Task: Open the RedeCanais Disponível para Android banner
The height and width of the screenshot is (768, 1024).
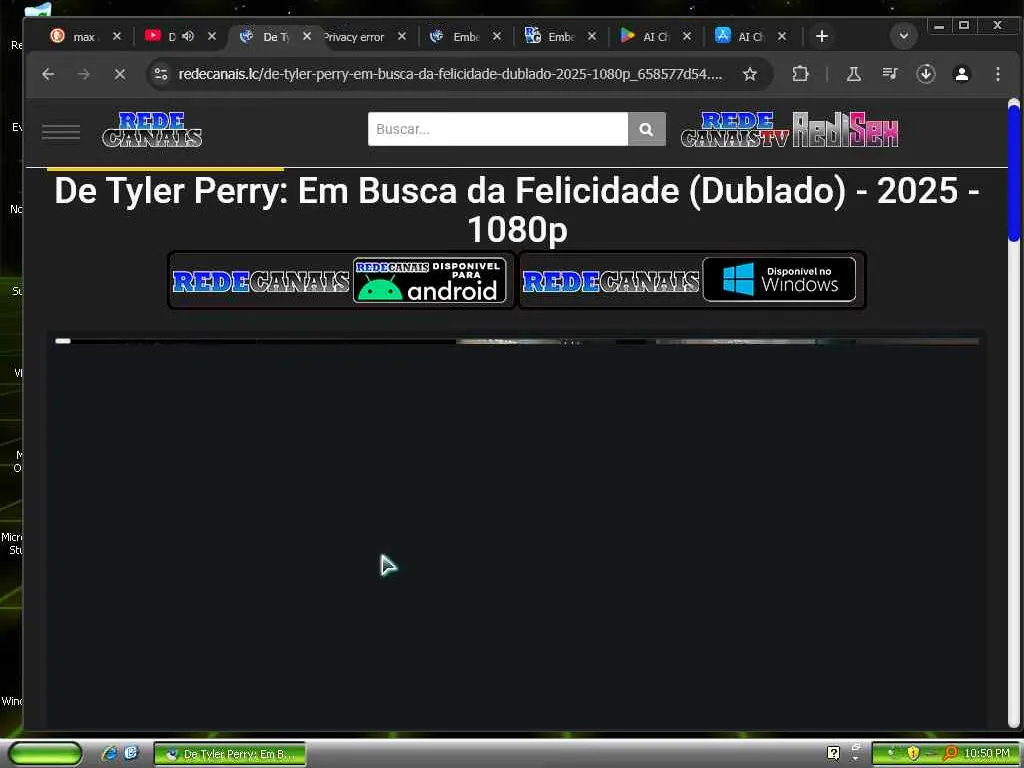Action: pos(342,281)
